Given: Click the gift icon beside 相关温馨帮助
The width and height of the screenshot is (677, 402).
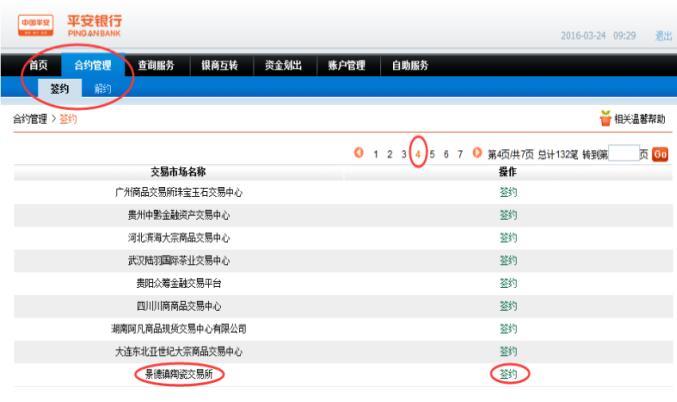Looking at the screenshot, I should [x=605, y=120].
